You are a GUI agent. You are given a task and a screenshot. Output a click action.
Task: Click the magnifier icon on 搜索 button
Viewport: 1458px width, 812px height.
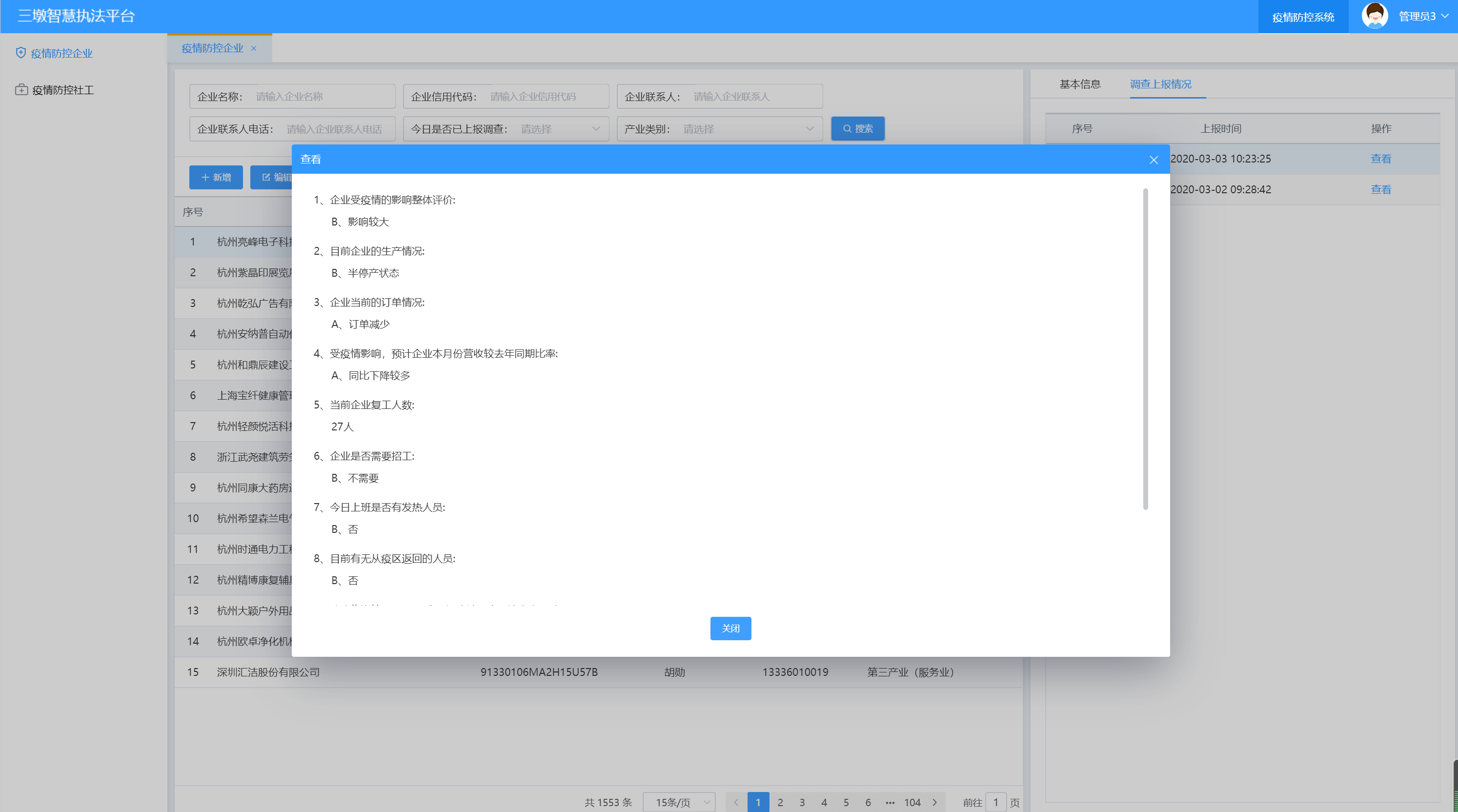[847, 129]
